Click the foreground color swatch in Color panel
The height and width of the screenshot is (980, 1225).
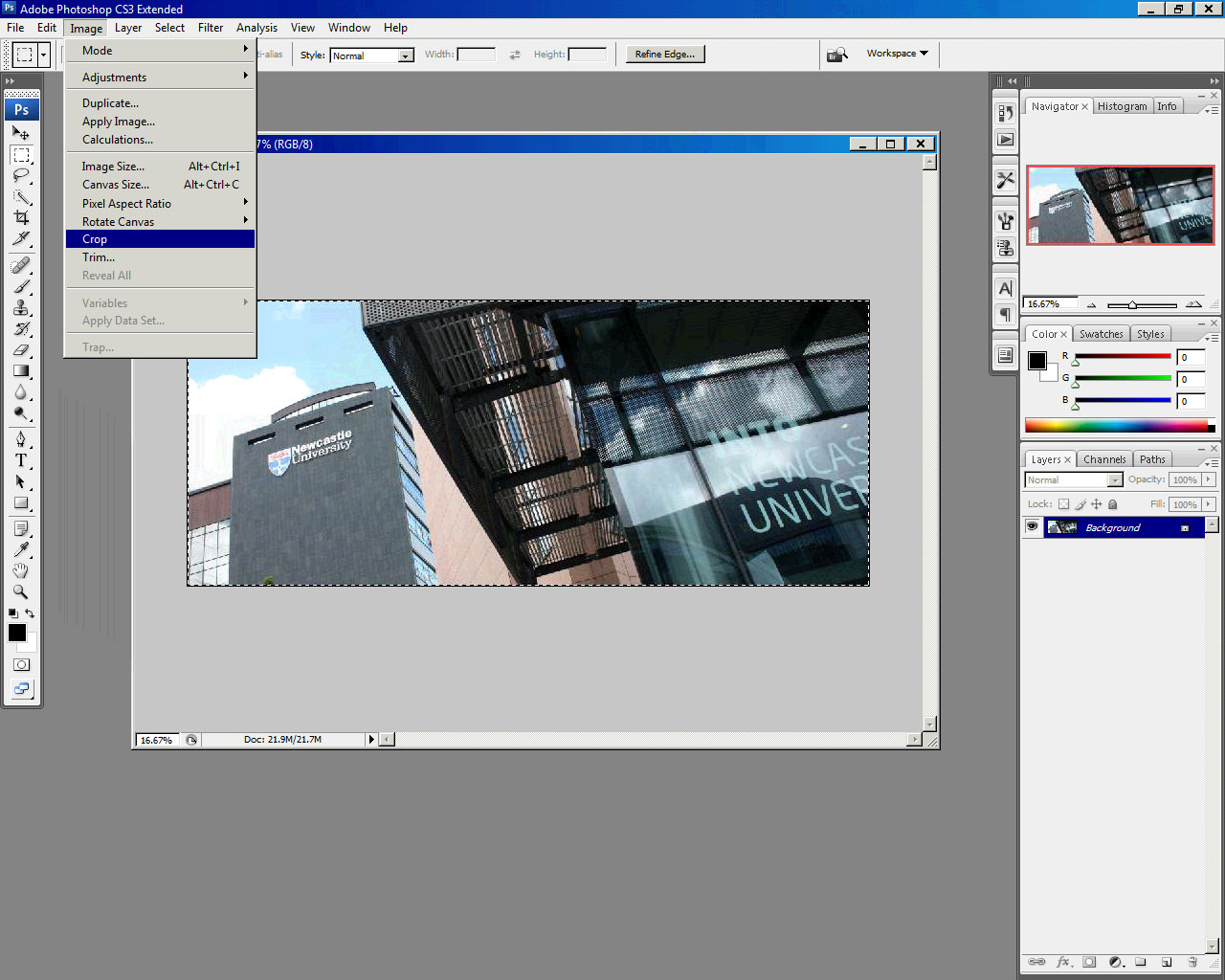tap(1037, 361)
